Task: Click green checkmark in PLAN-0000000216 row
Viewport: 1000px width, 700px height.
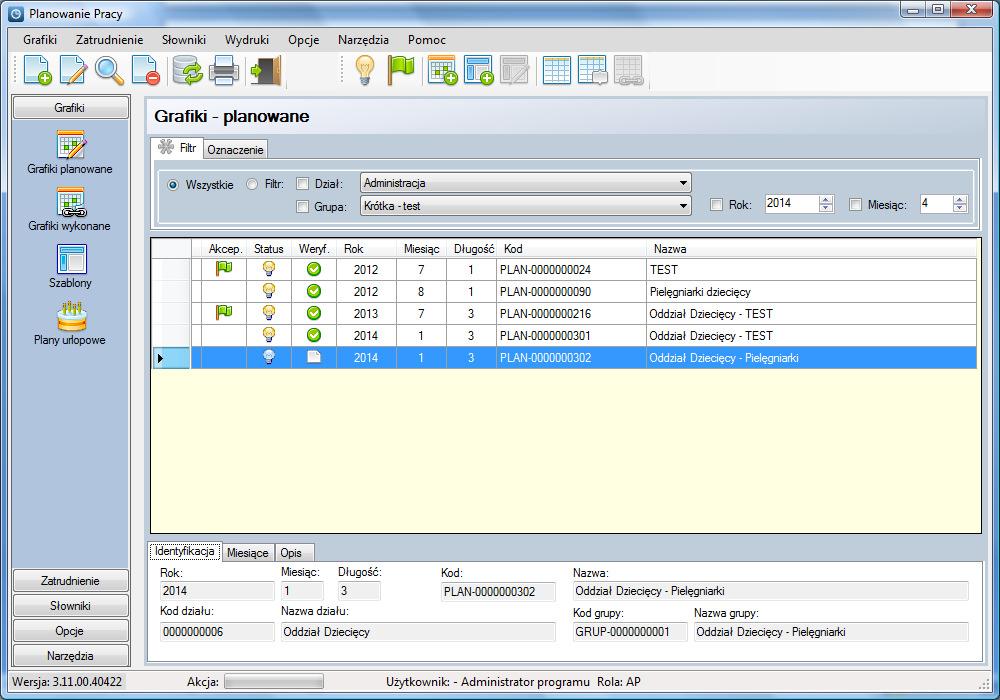Action: [314, 313]
